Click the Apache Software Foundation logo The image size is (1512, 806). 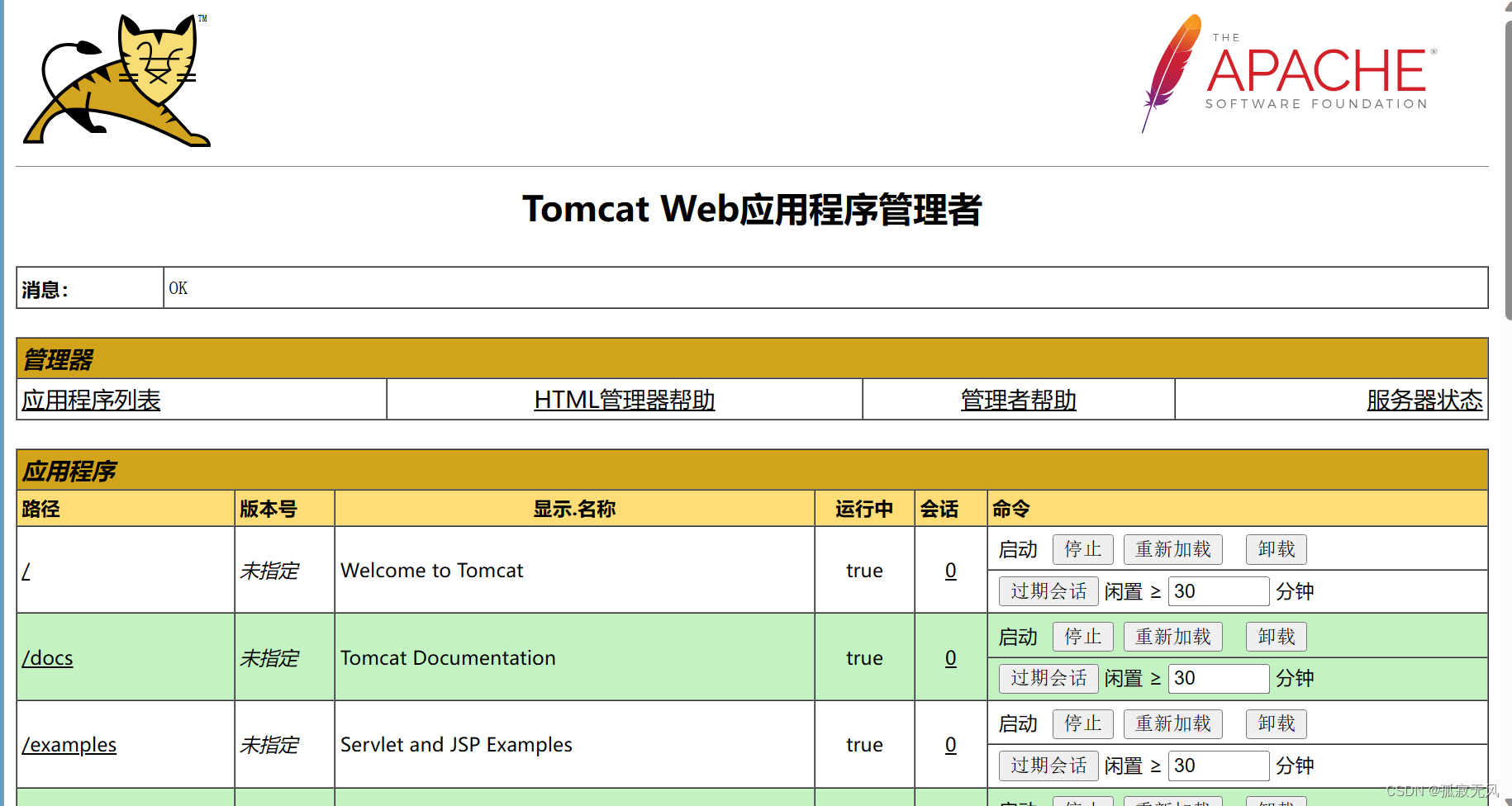(x=1290, y=73)
